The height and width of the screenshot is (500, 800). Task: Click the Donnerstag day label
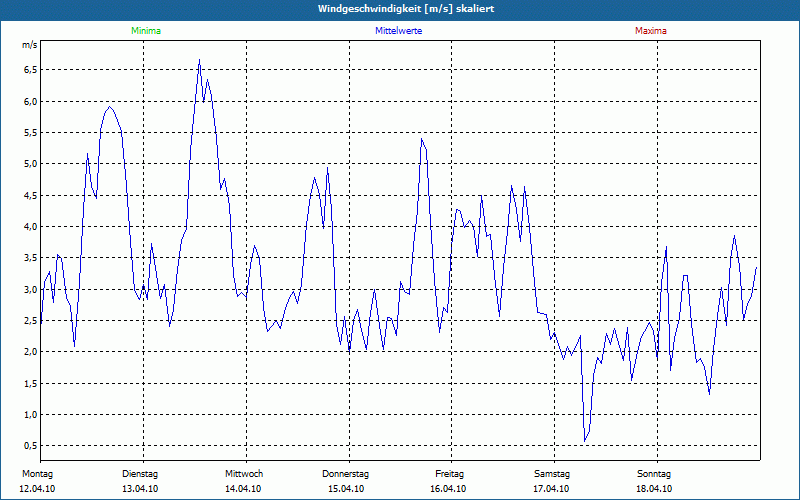pos(345,474)
